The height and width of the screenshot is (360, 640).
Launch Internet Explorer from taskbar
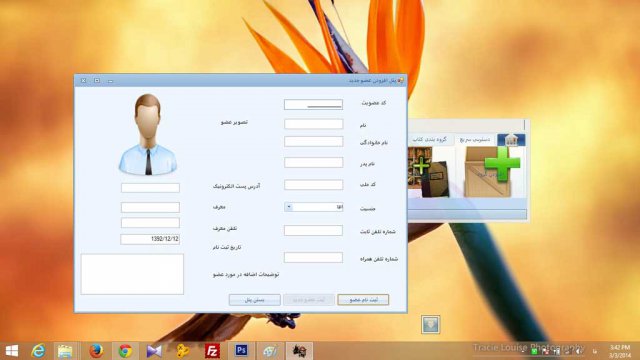pyautogui.click(x=38, y=351)
